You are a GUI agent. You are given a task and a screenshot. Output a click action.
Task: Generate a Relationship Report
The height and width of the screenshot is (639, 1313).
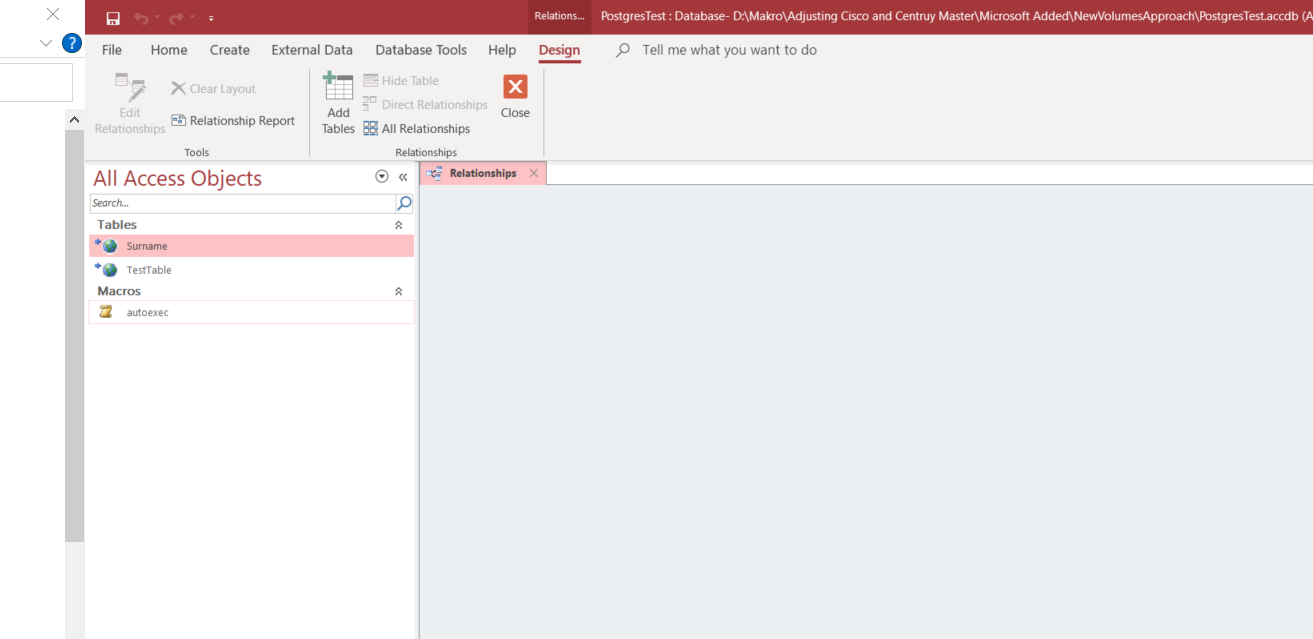coord(233,121)
